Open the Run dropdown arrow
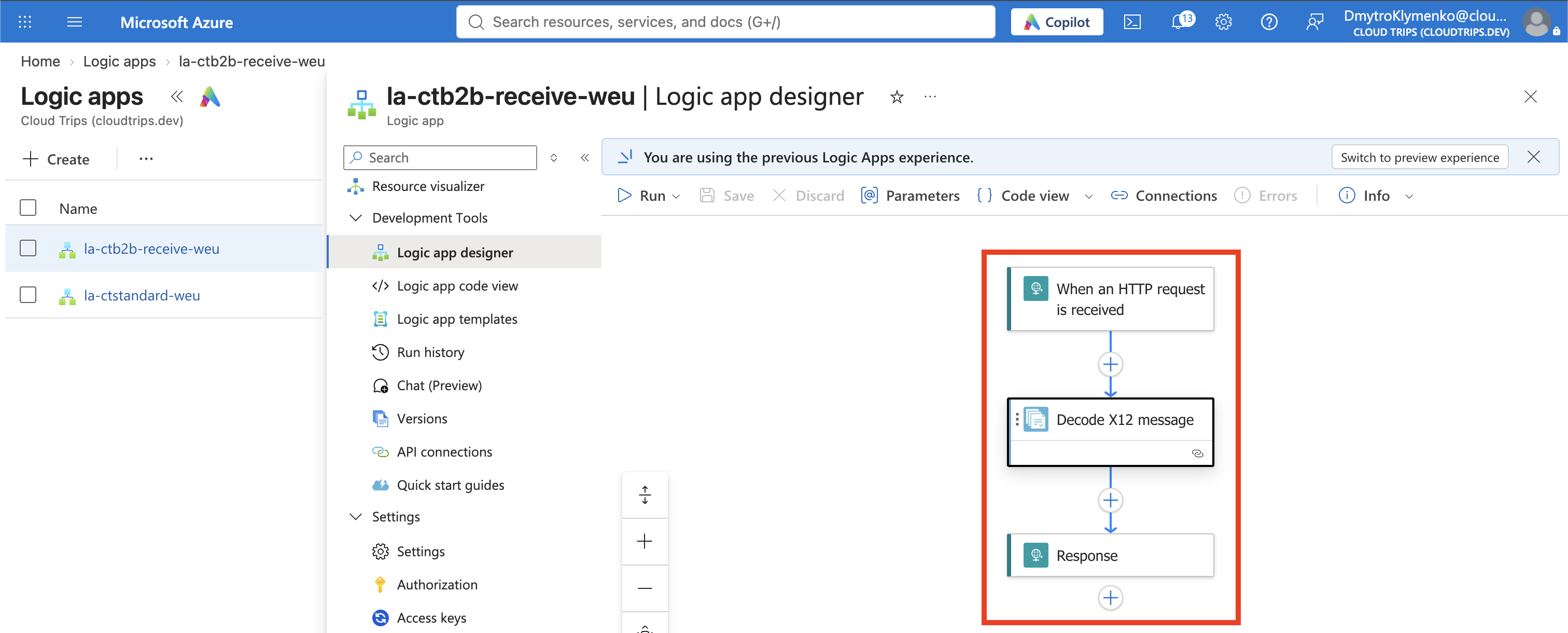This screenshot has height=633, width=1568. 676,196
